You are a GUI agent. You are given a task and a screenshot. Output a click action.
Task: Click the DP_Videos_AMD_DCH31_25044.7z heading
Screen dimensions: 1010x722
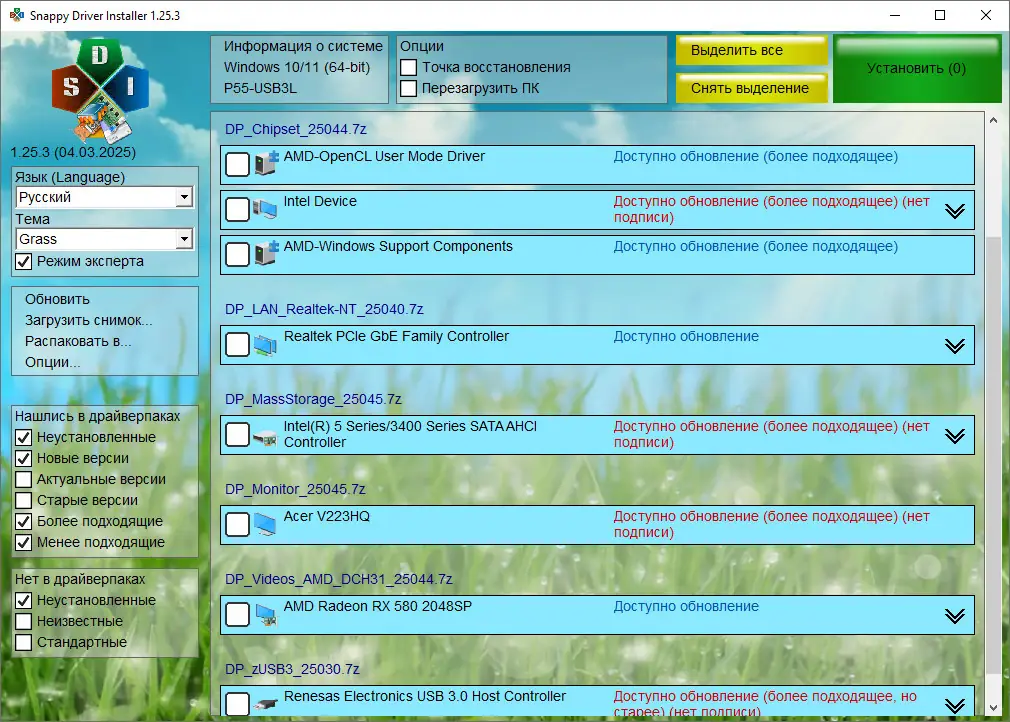click(338, 579)
